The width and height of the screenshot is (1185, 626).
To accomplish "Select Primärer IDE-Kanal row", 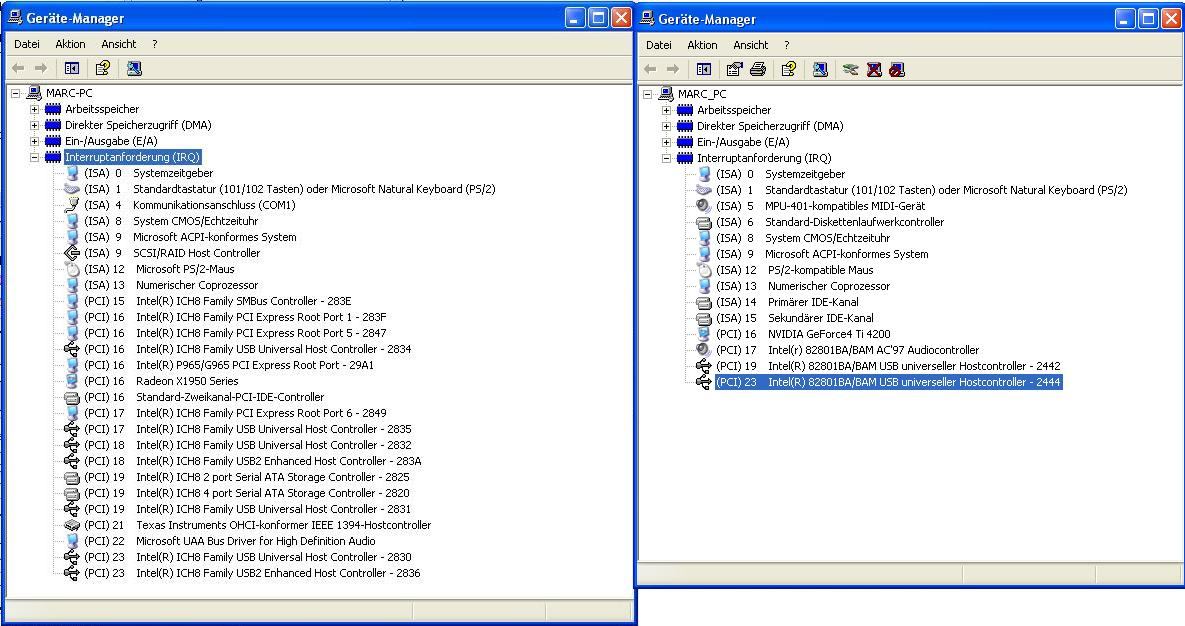I will click(x=787, y=302).
